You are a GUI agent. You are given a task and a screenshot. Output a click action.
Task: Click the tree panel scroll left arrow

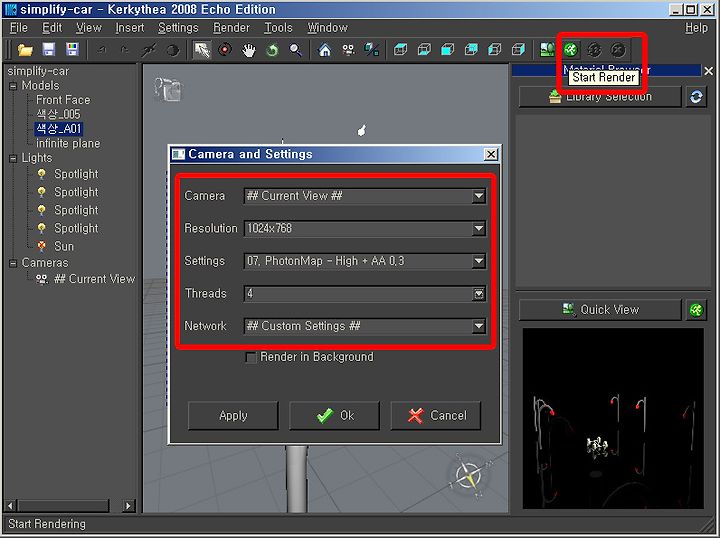11,506
